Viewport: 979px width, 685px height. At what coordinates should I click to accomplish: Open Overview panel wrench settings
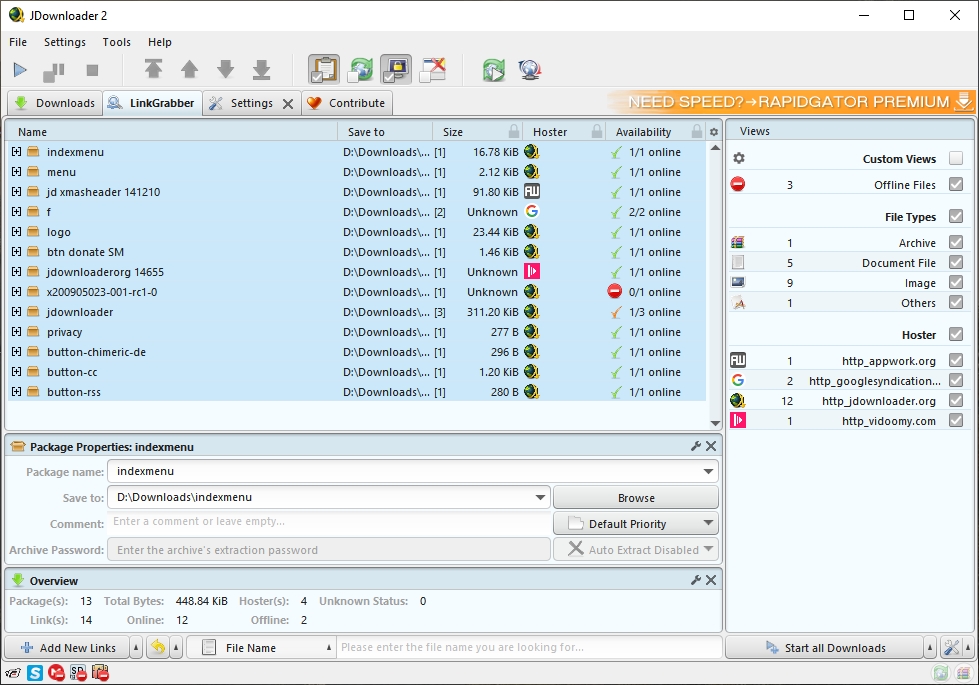(696, 580)
